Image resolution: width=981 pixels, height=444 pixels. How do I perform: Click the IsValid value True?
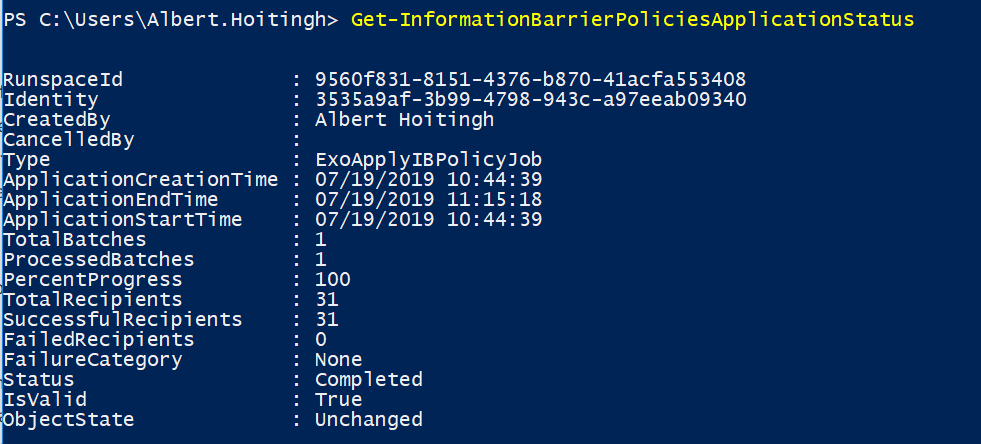[338, 399]
